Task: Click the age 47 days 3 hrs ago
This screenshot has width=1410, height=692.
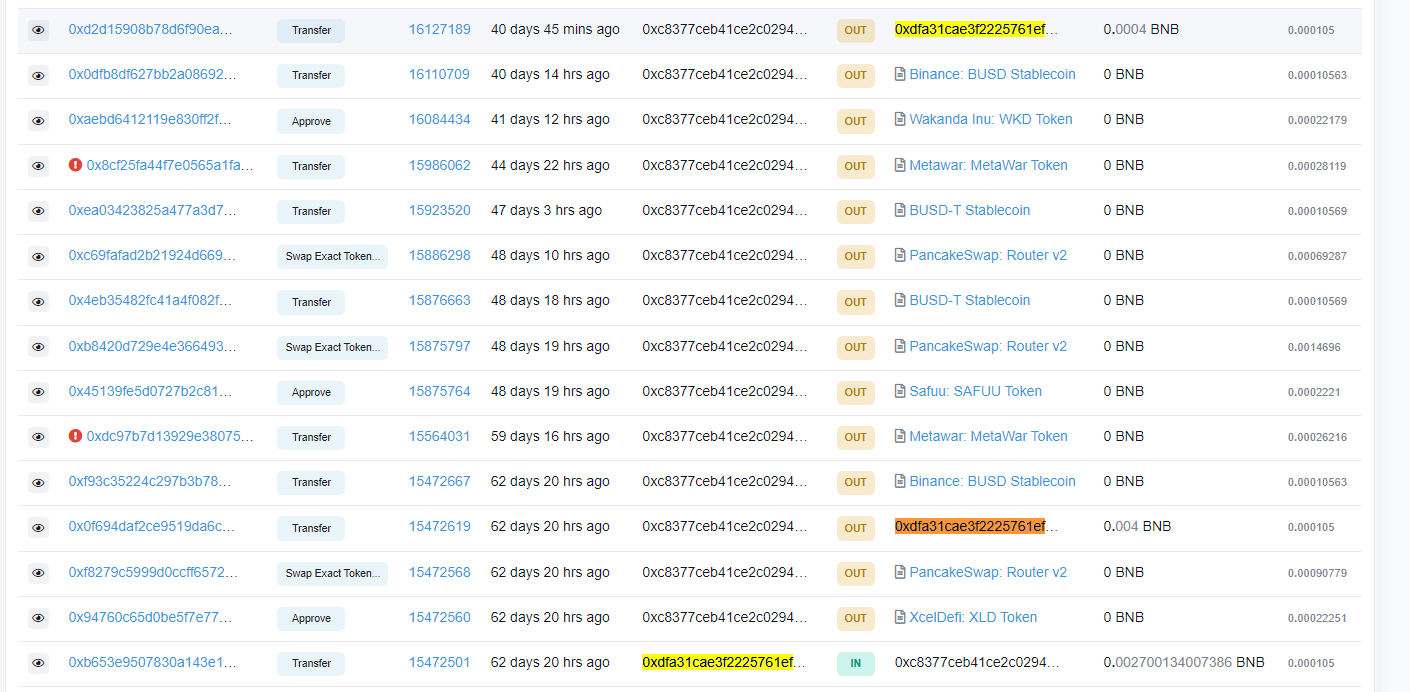Action: click(546, 210)
